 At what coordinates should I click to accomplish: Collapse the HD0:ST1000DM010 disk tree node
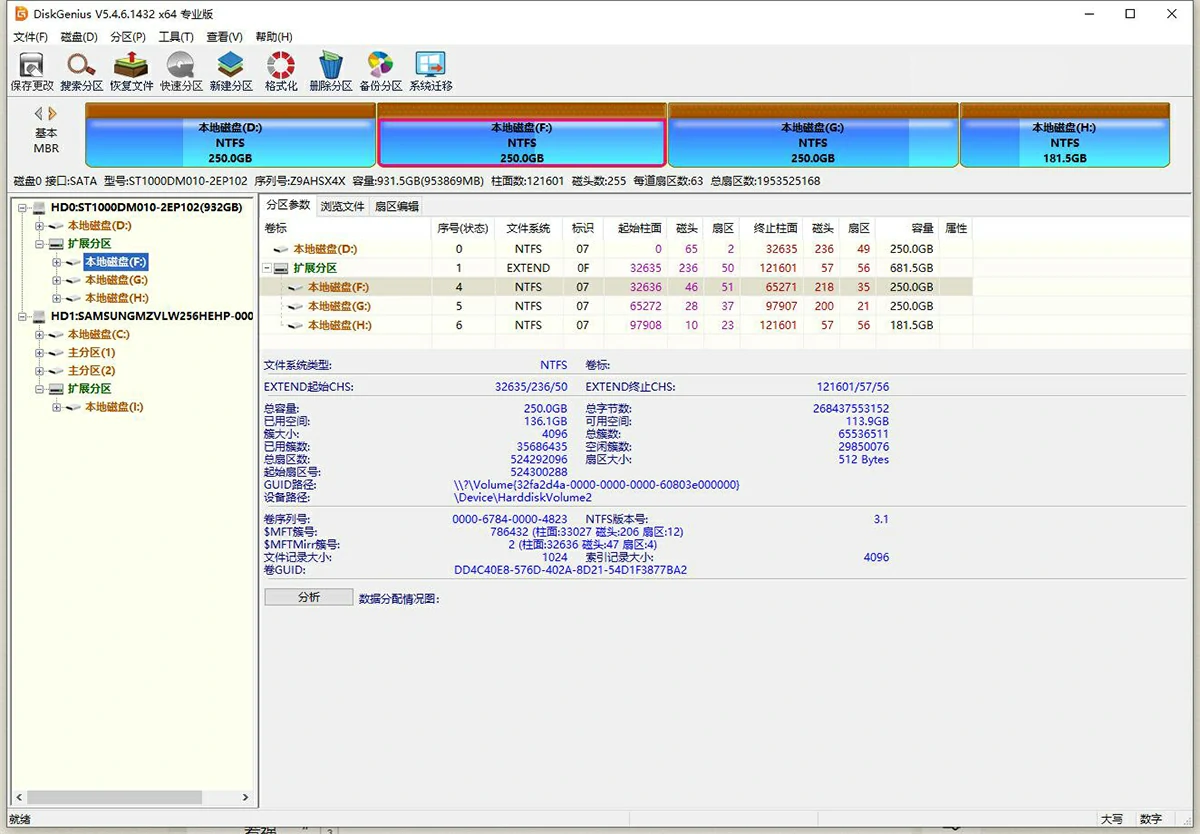(22, 208)
